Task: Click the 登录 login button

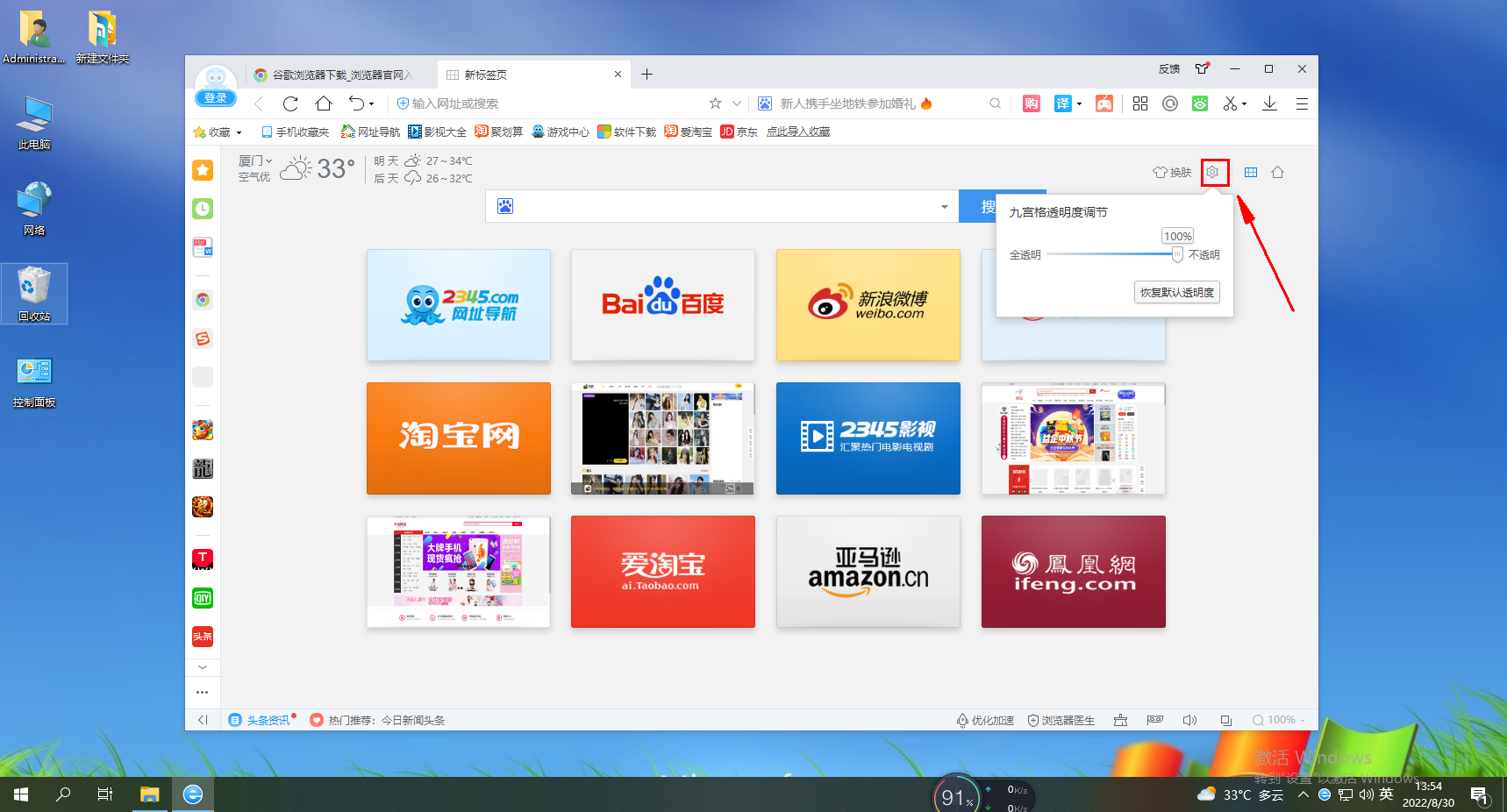Action: (x=216, y=98)
